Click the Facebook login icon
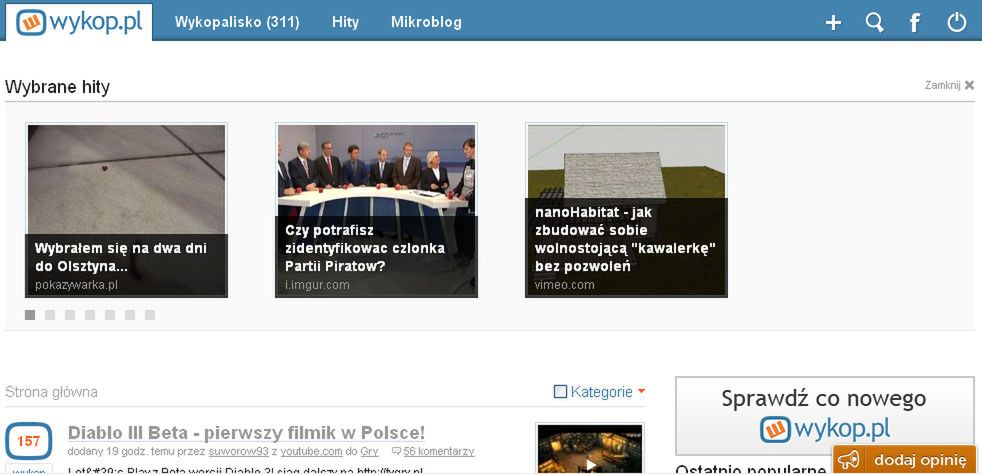 point(915,23)
